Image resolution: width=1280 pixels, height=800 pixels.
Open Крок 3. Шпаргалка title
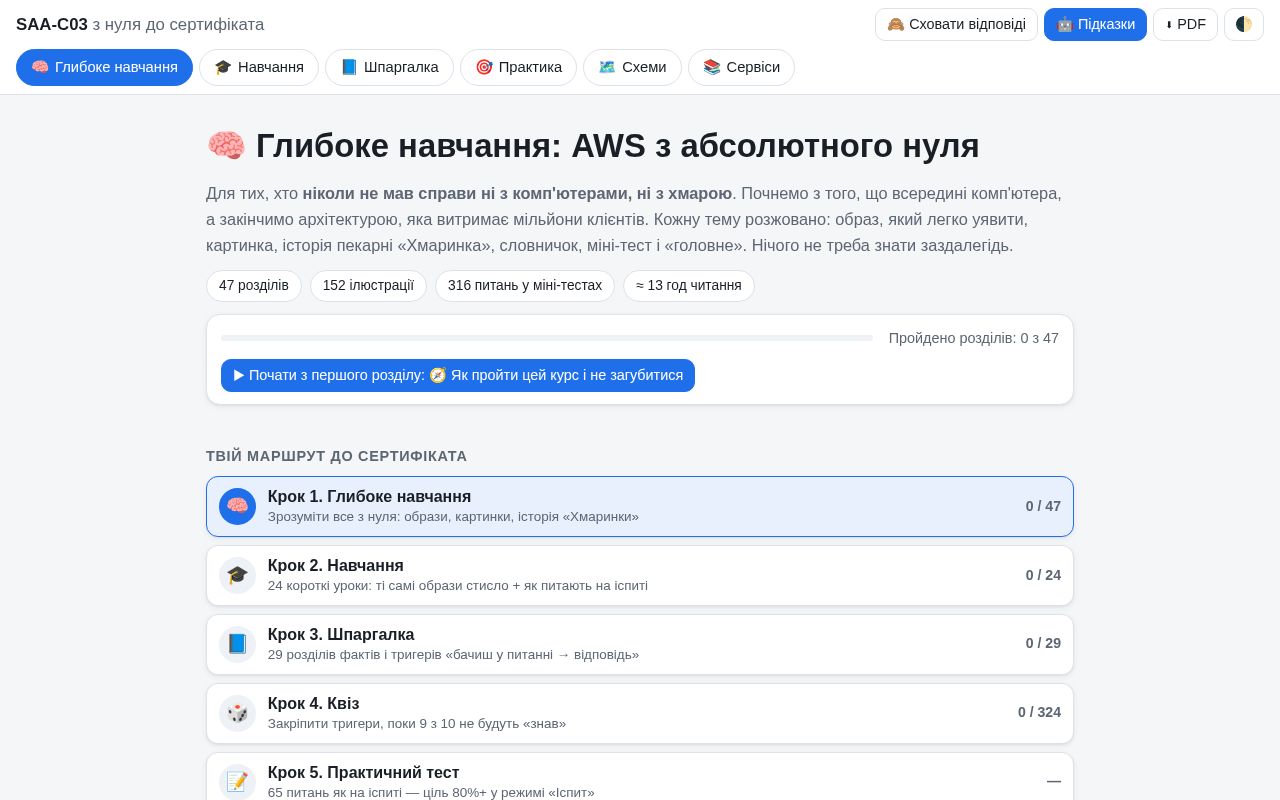point(341,635)
